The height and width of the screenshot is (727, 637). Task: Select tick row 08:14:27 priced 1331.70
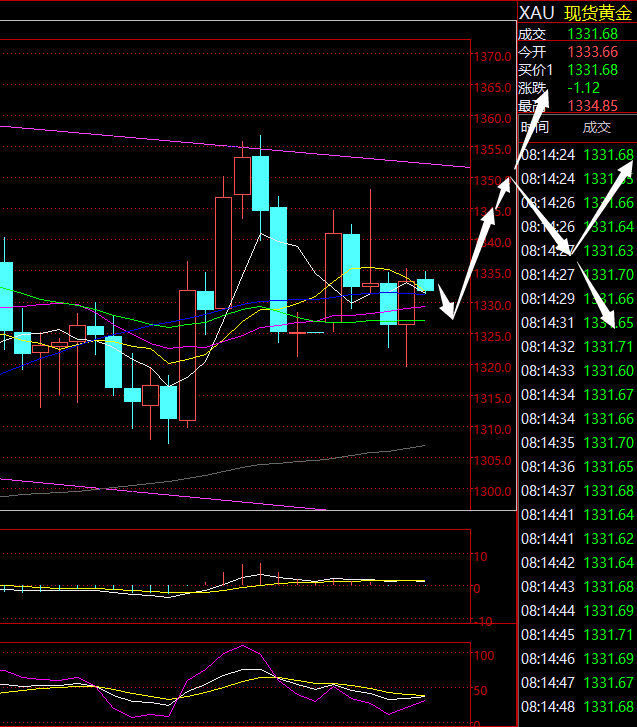577,275
